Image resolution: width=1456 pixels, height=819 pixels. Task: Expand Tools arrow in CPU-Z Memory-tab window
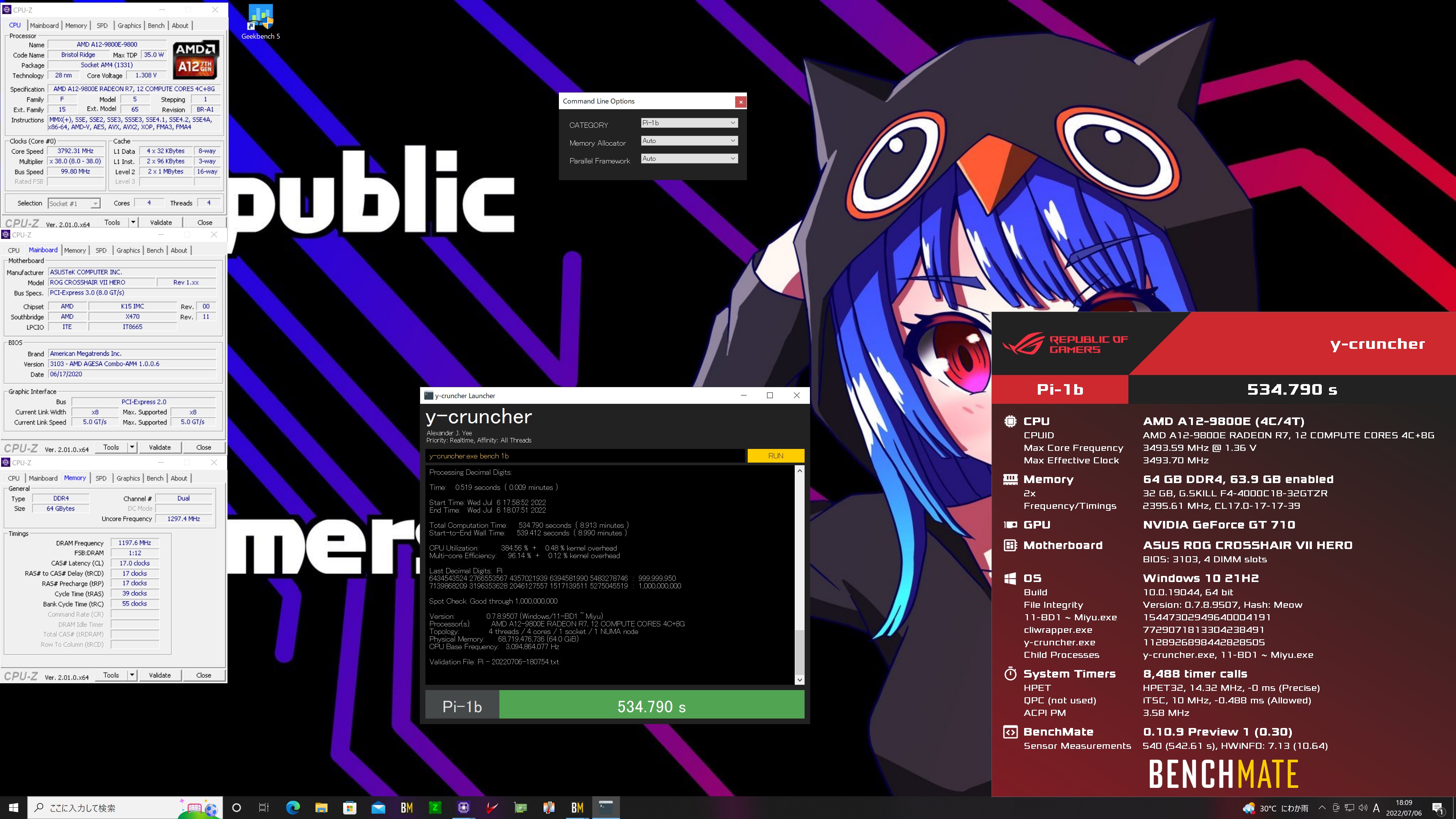(132, 675)
